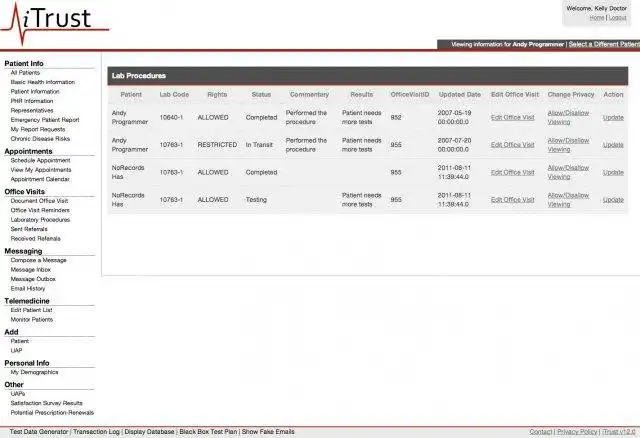Select the RESTRICTED rights cell
The height and width of the screenshot is (438, 640).
click(x=217, y=145)
